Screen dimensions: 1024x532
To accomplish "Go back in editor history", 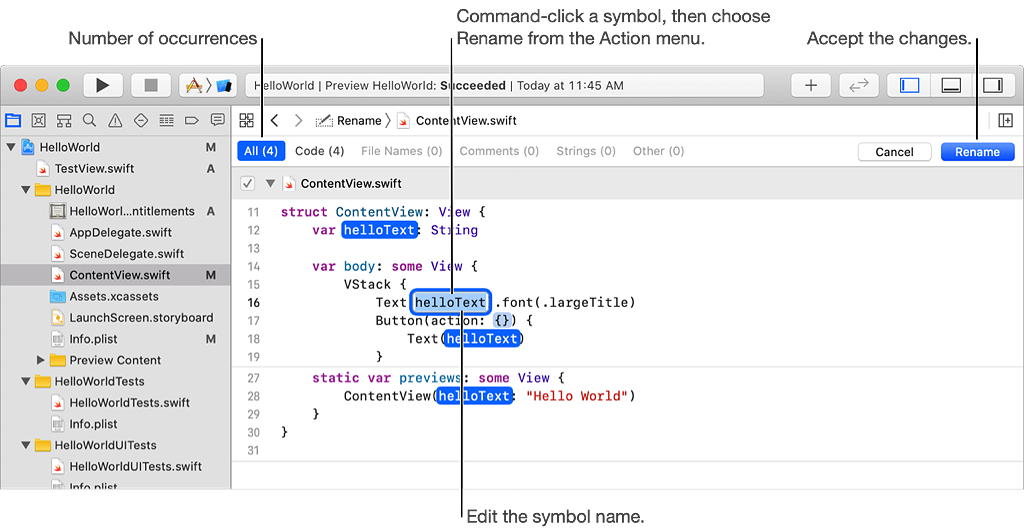I will click(275, 120).
